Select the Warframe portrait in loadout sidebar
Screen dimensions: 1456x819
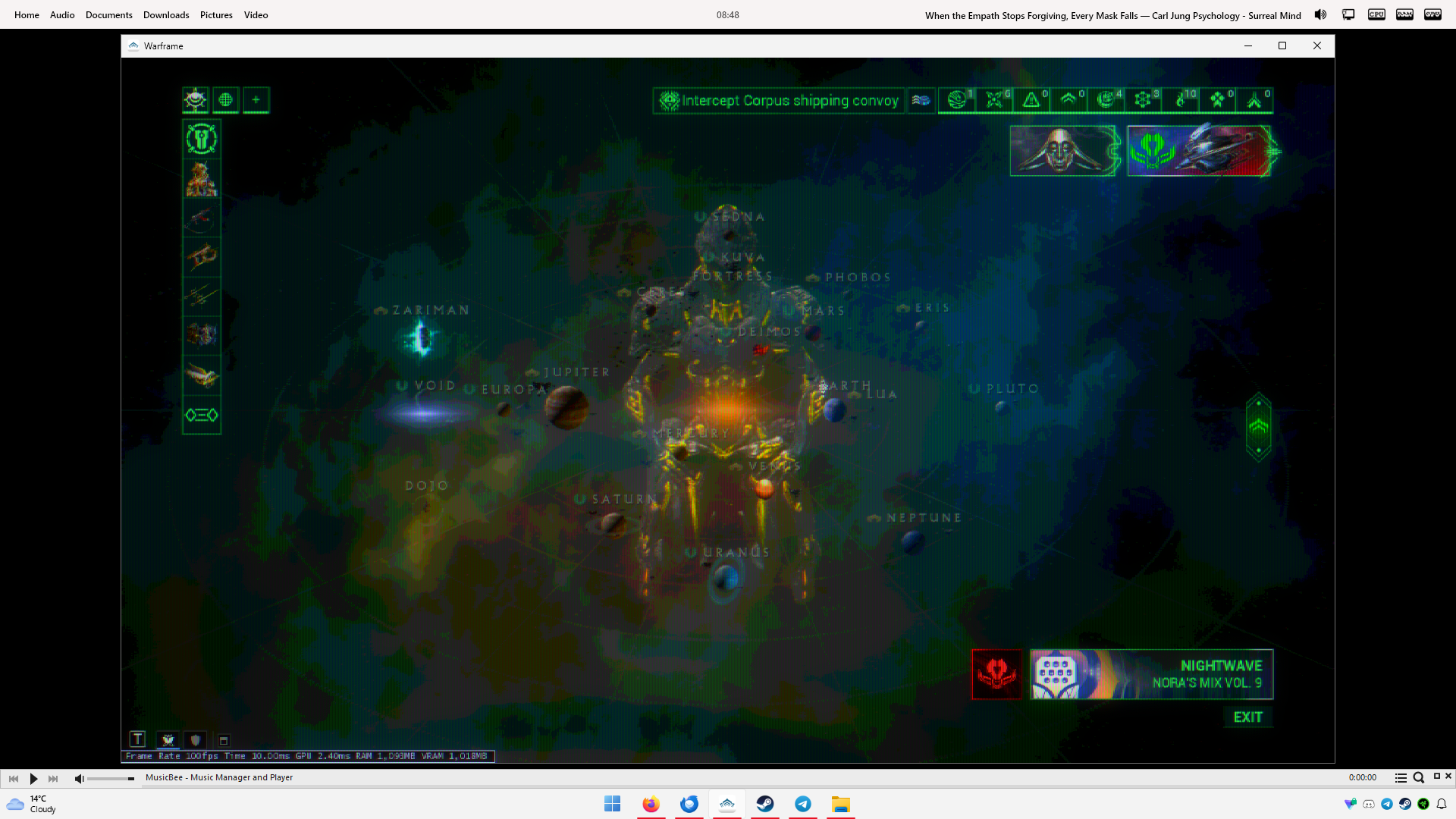pos(202,179)
